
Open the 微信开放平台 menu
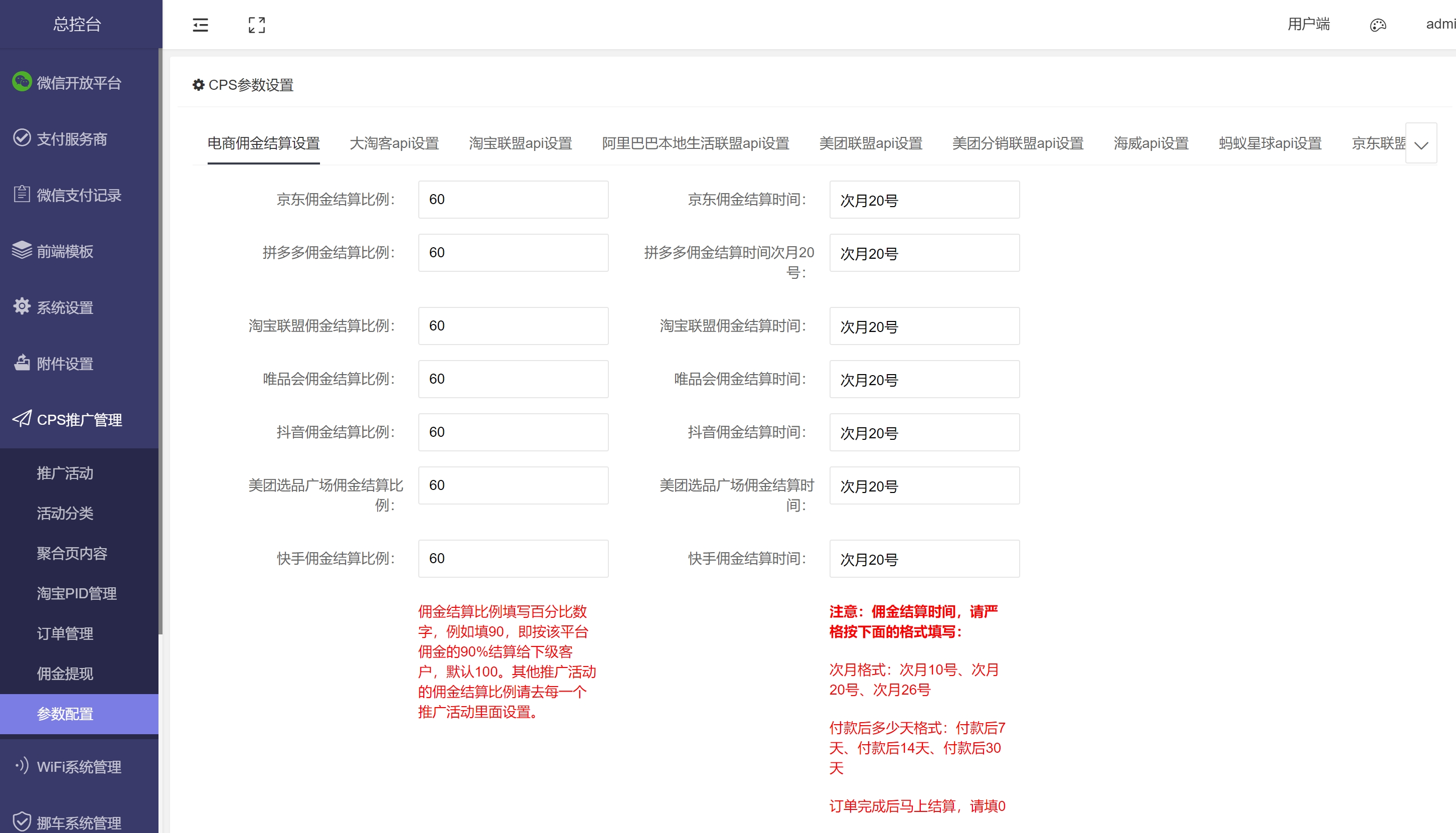(x=80, y=82)
